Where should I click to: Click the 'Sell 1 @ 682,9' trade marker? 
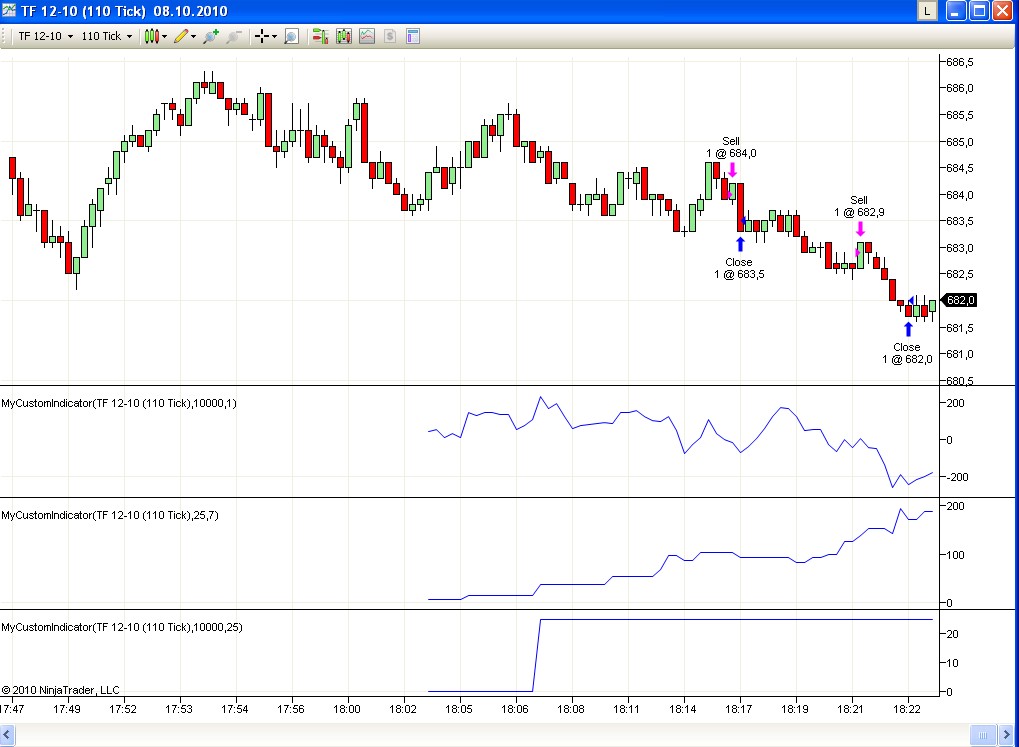click(860, 228)
